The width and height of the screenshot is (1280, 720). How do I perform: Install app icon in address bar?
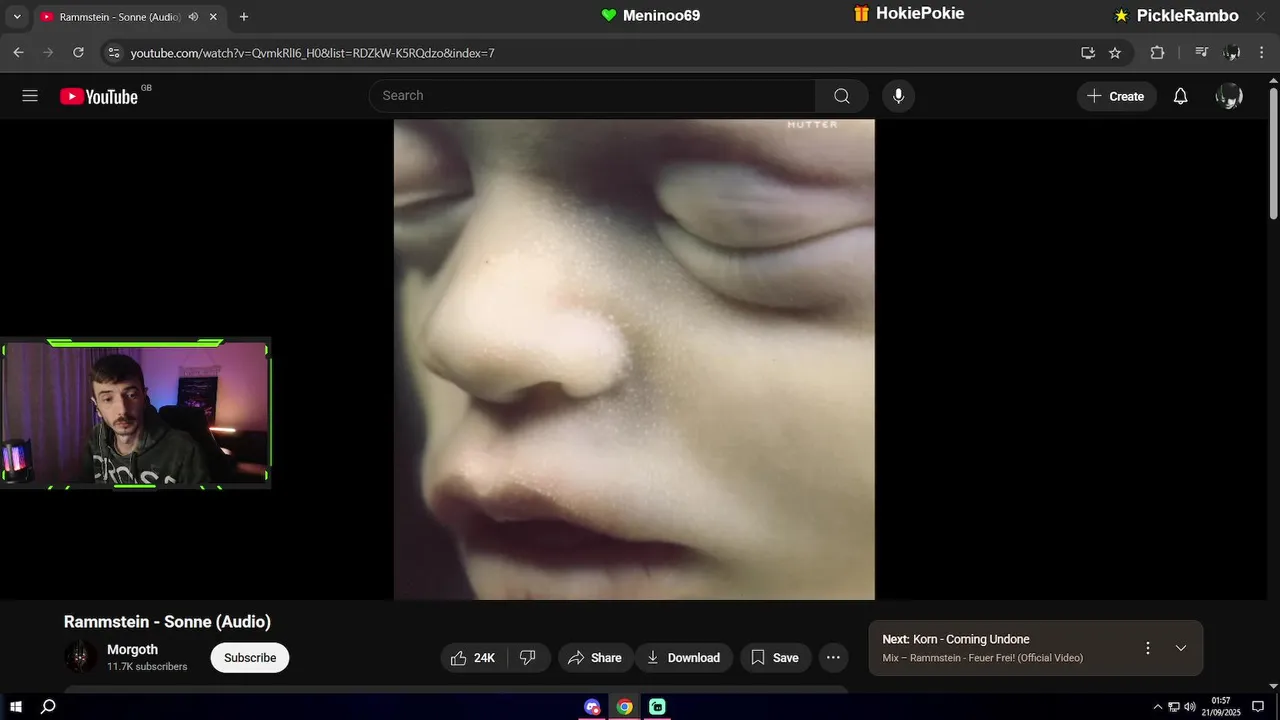tap(1088, 53)
